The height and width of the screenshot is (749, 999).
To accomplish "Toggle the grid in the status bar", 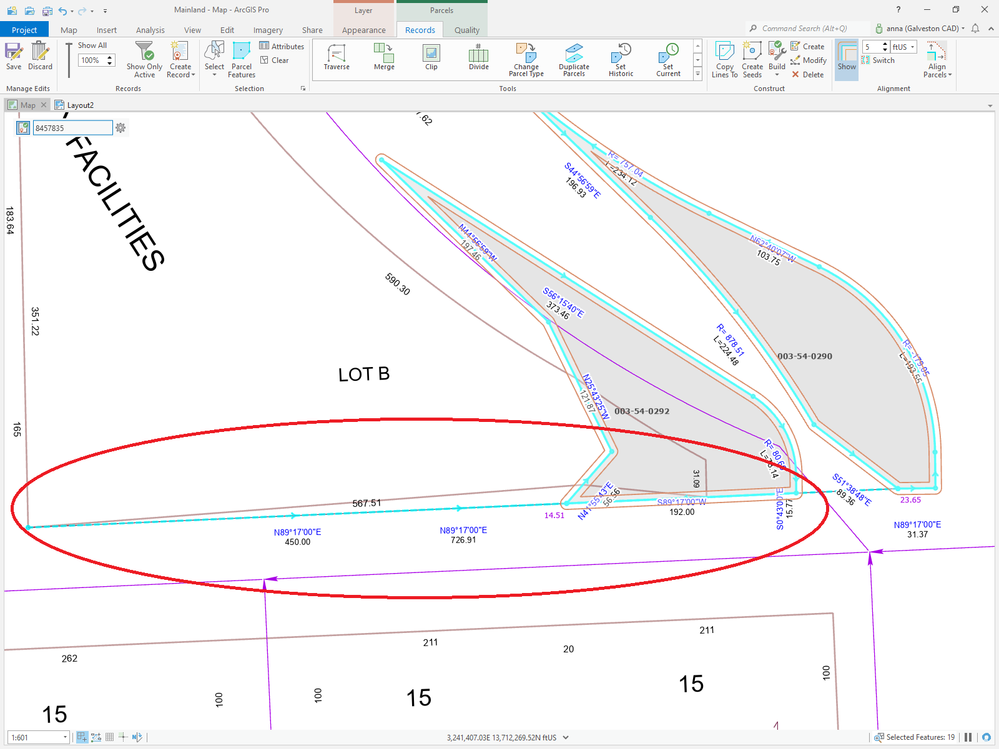I will (110, 738).
